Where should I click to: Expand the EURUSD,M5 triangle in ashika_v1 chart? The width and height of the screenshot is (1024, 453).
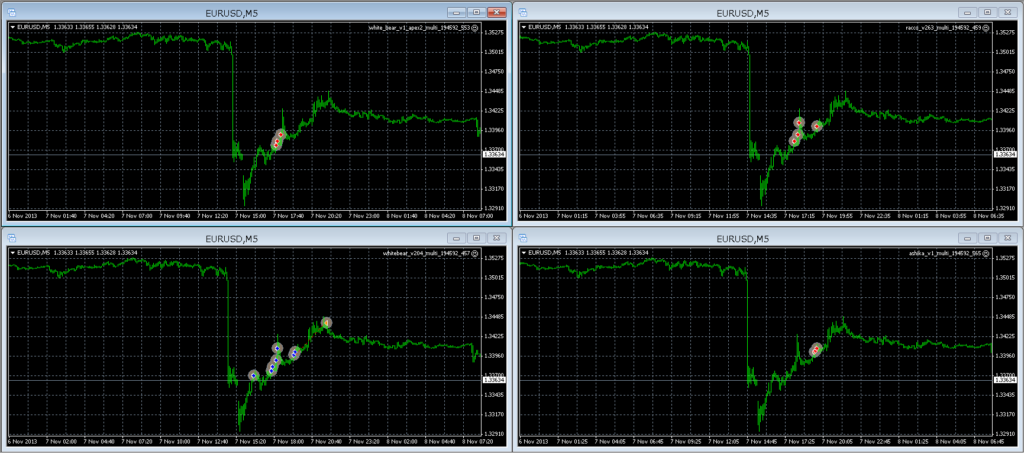(524, 253)
